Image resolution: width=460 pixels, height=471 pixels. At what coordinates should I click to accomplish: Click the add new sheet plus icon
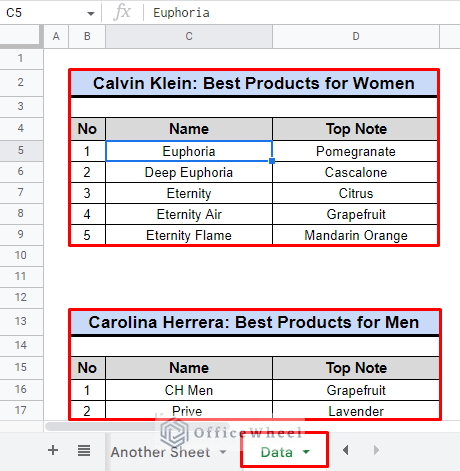click(53, 450)
